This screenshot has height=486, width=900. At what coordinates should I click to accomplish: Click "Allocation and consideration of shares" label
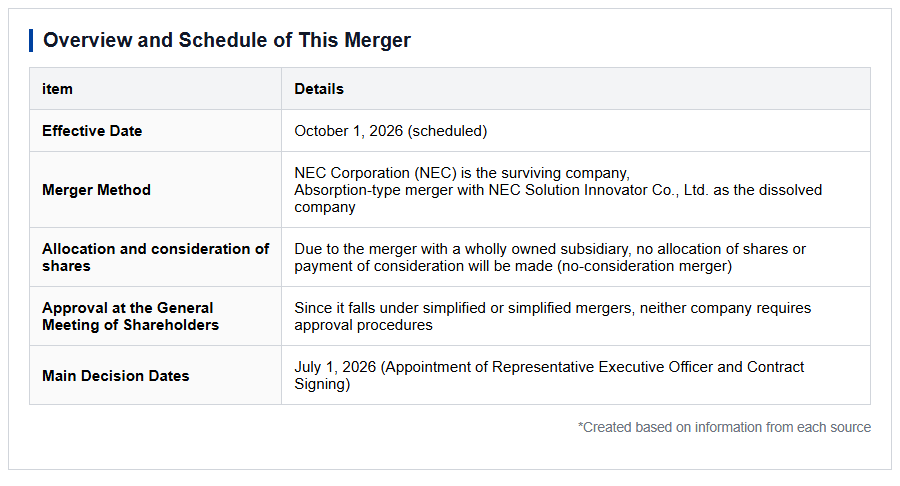(156, 258)
